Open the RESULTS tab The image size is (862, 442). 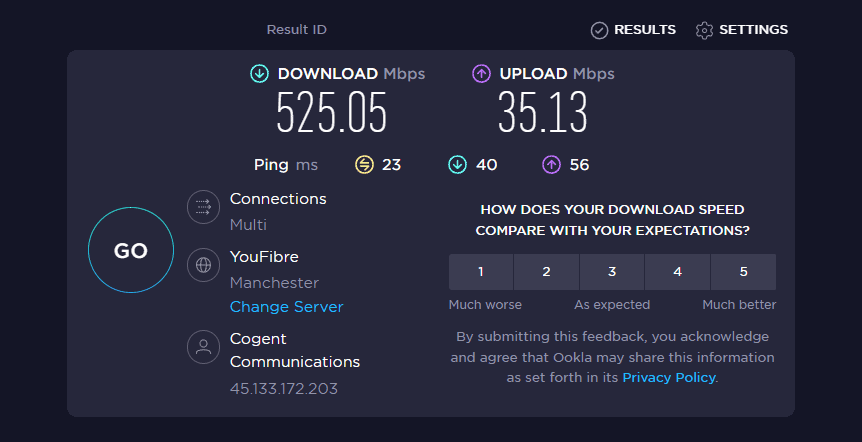pos(633,30)
